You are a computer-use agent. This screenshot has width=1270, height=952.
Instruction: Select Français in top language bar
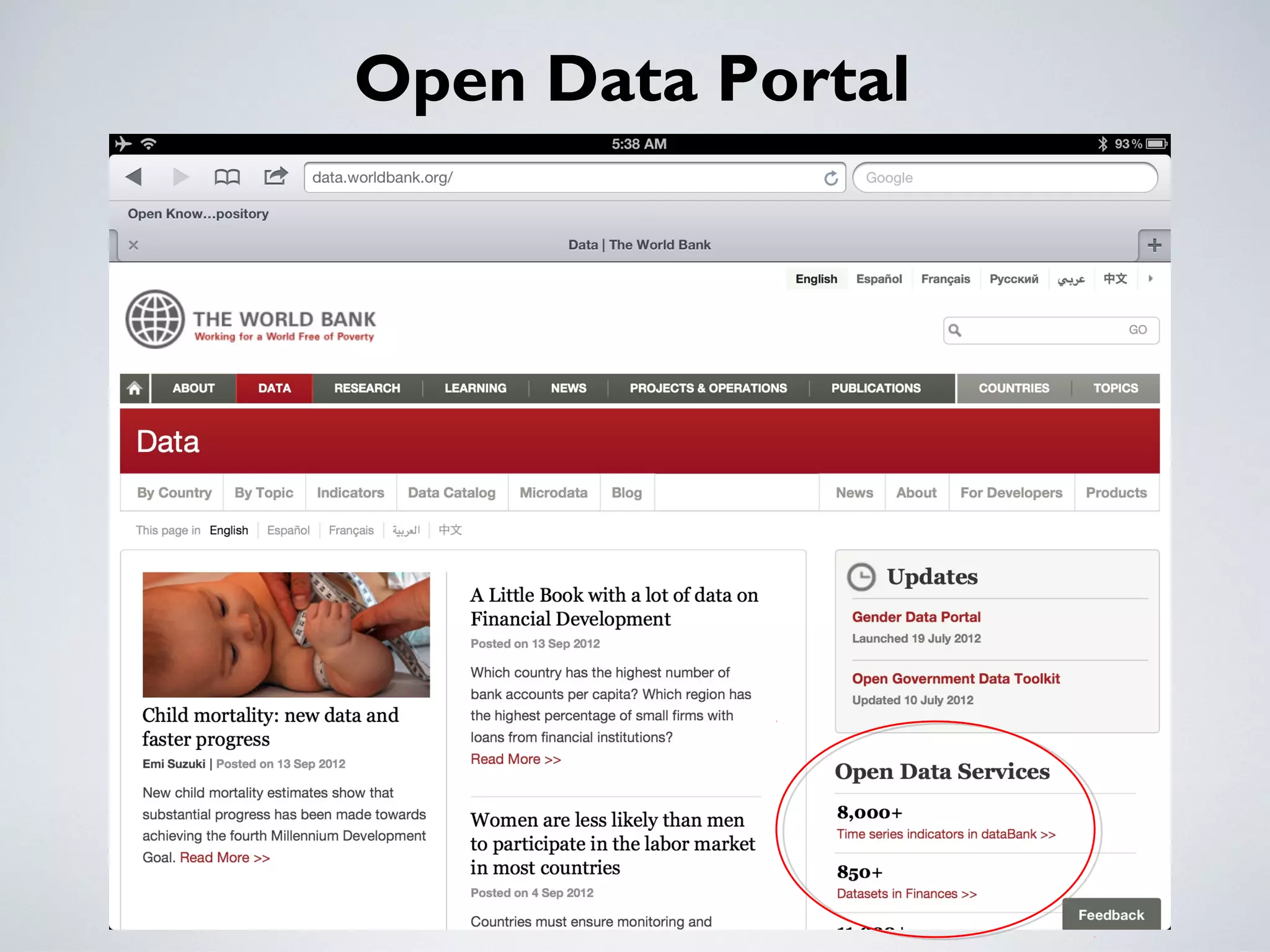click(x=945, y=279)
